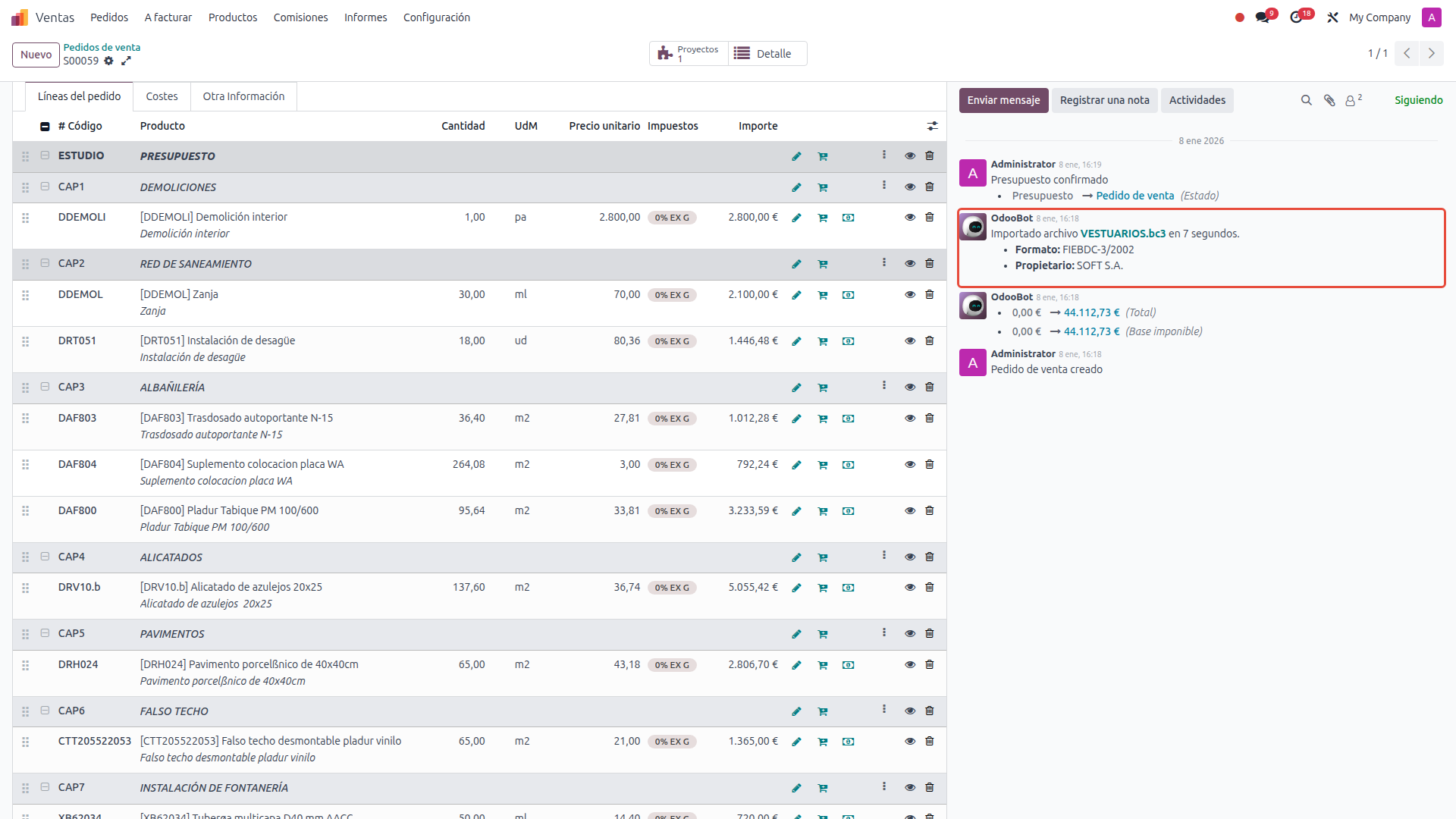1456x819 pixels.
Task: Toggle the header collapse-all checkbox before Código
Action: click(45, 127)
